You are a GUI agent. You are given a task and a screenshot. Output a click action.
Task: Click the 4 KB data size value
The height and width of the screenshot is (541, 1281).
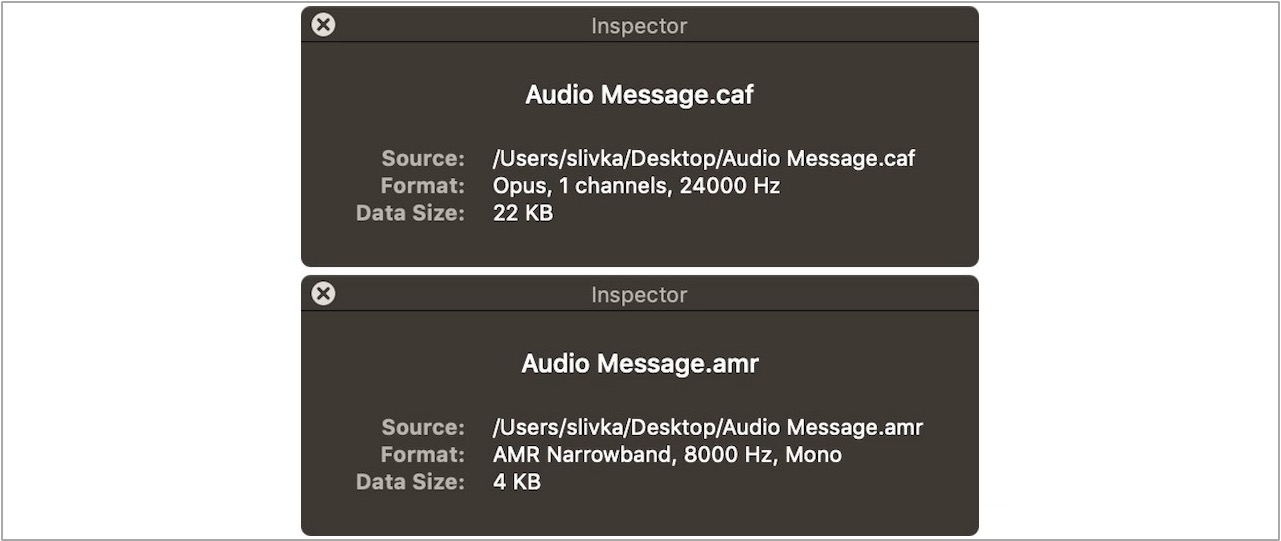point(517,482)
